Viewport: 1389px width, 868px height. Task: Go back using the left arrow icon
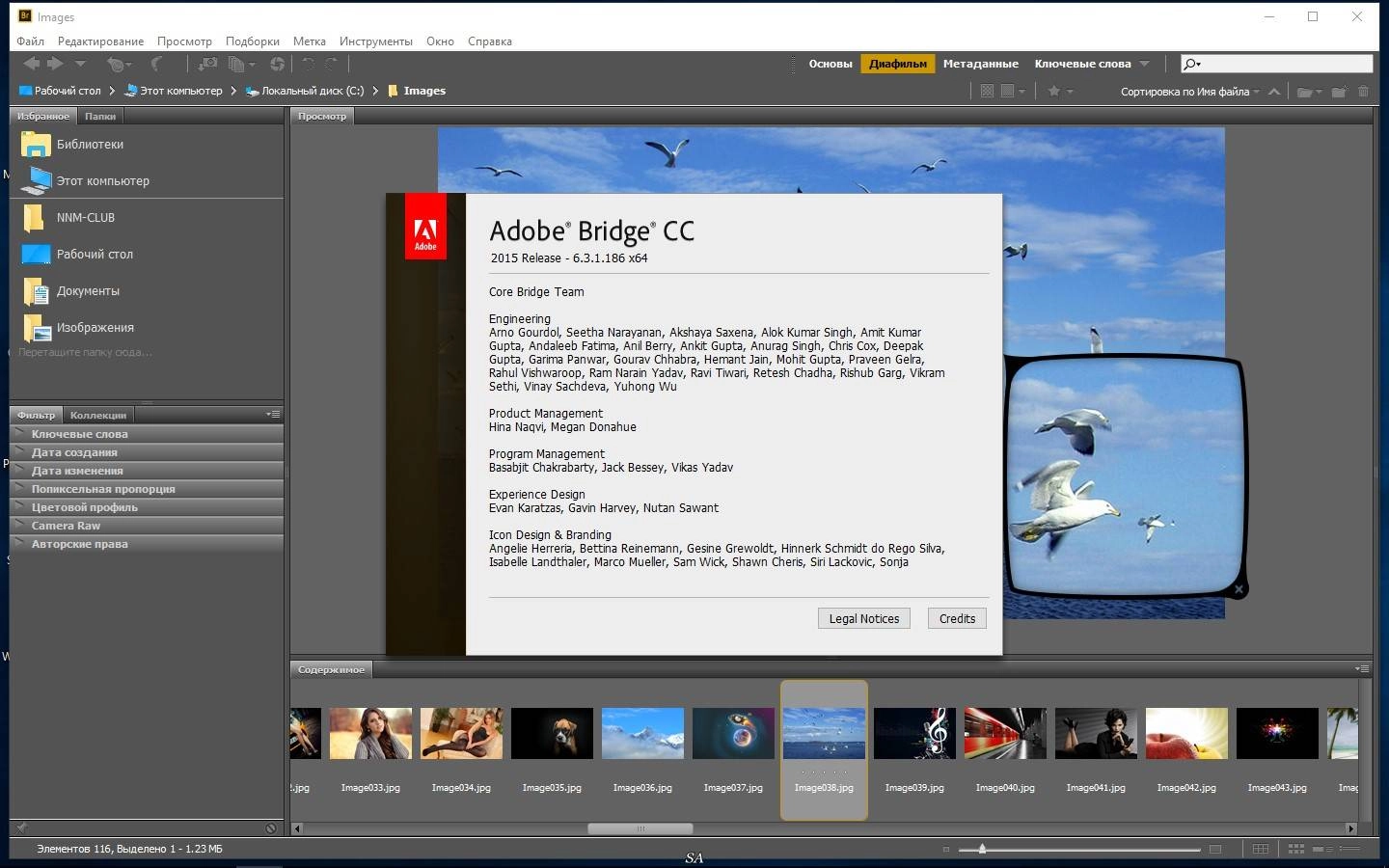coord(31,64)
